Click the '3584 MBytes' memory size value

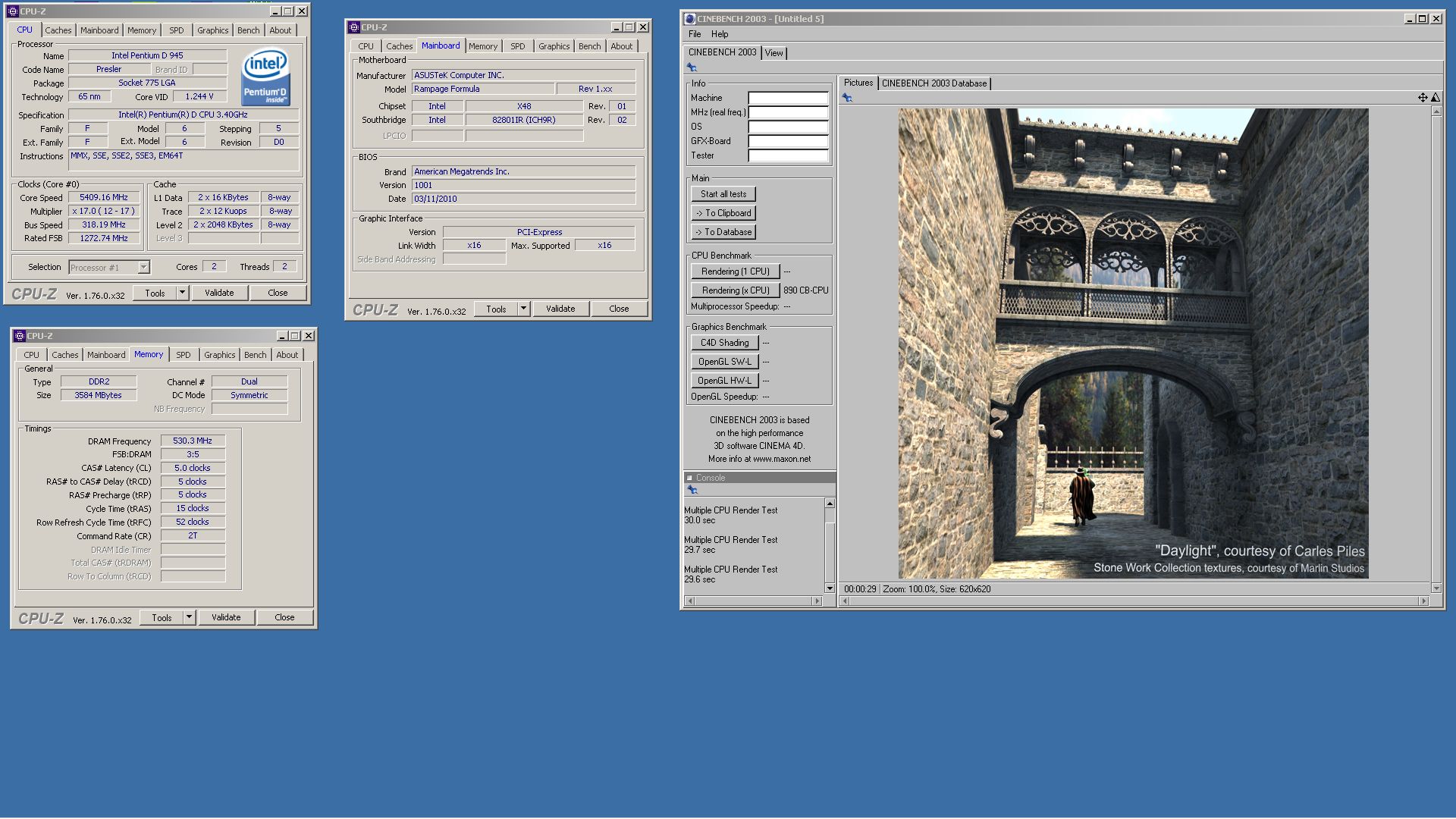coord(99,396)
